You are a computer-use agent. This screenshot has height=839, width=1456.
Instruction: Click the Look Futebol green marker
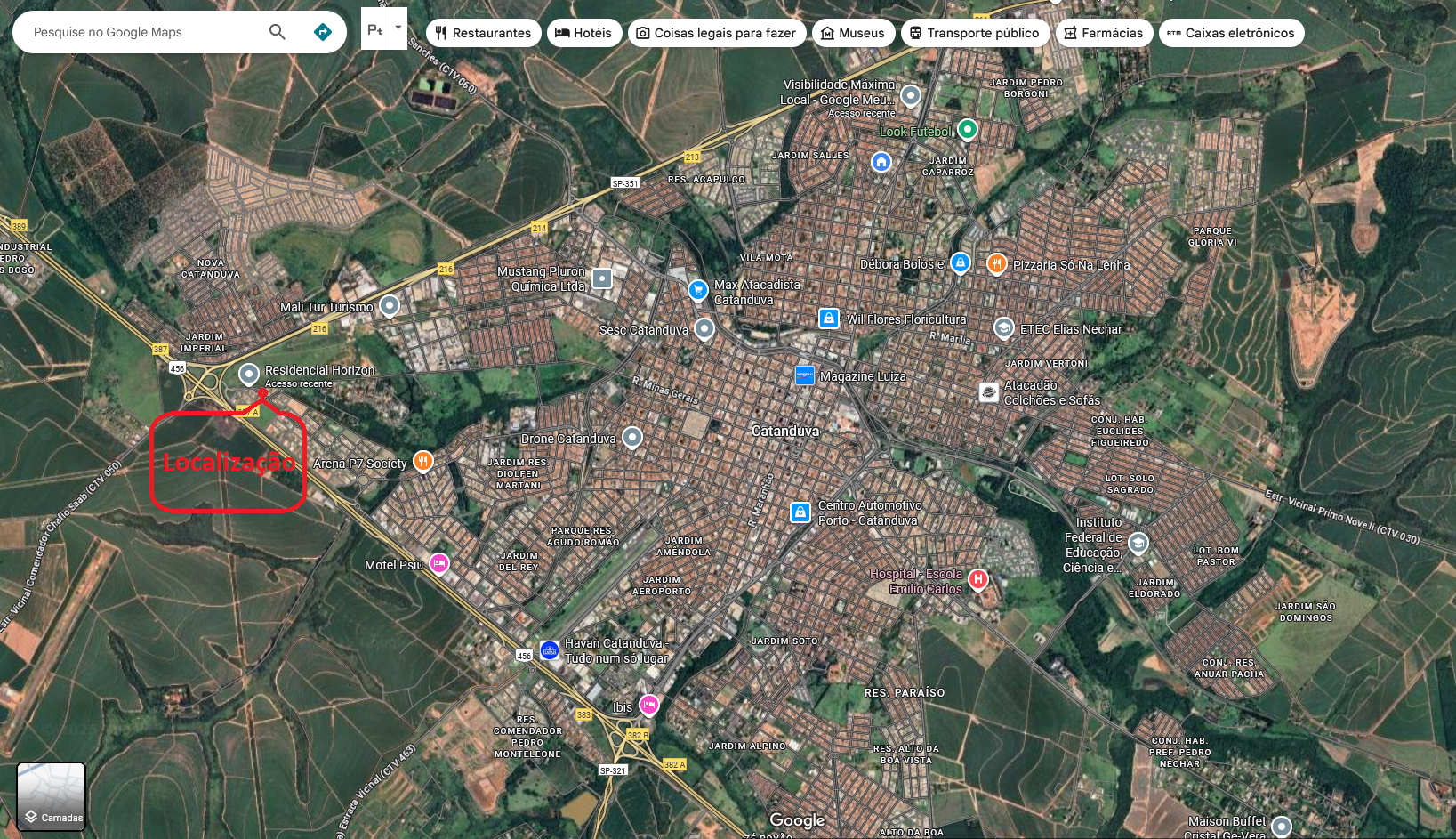pyautogui.click(x=968, y=129)
